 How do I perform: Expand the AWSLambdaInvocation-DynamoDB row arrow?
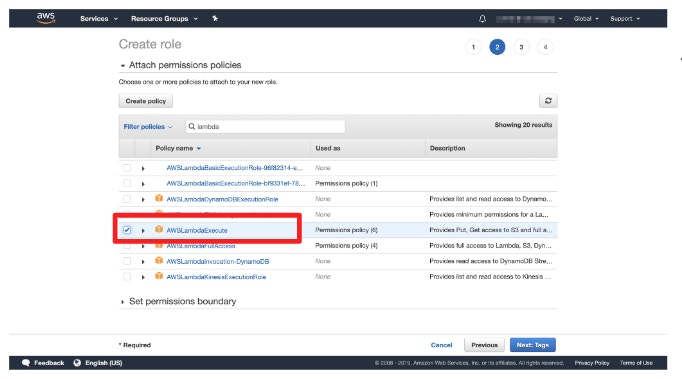[143, 262]
